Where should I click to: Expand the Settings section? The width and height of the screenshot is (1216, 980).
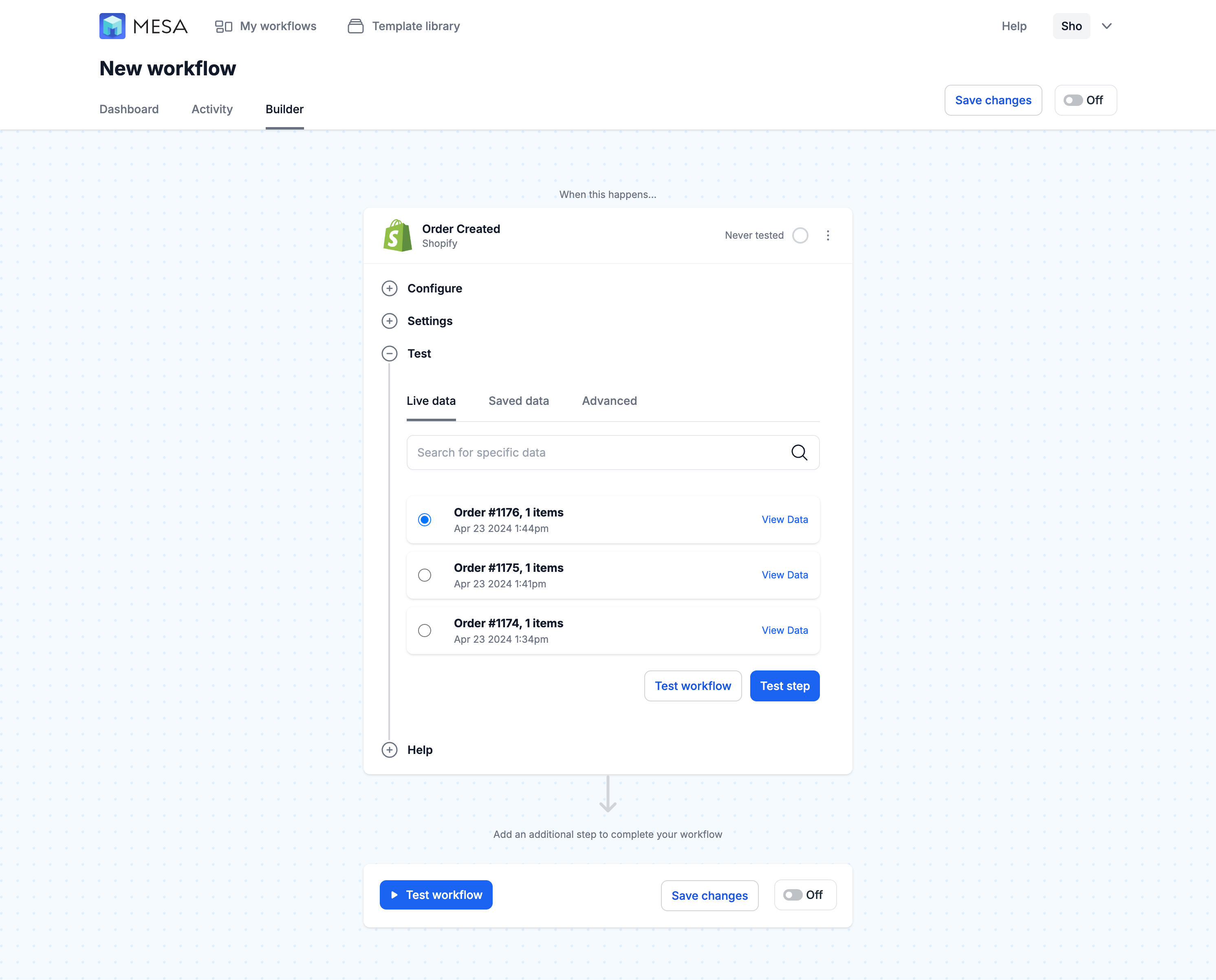tap(389, 321)
